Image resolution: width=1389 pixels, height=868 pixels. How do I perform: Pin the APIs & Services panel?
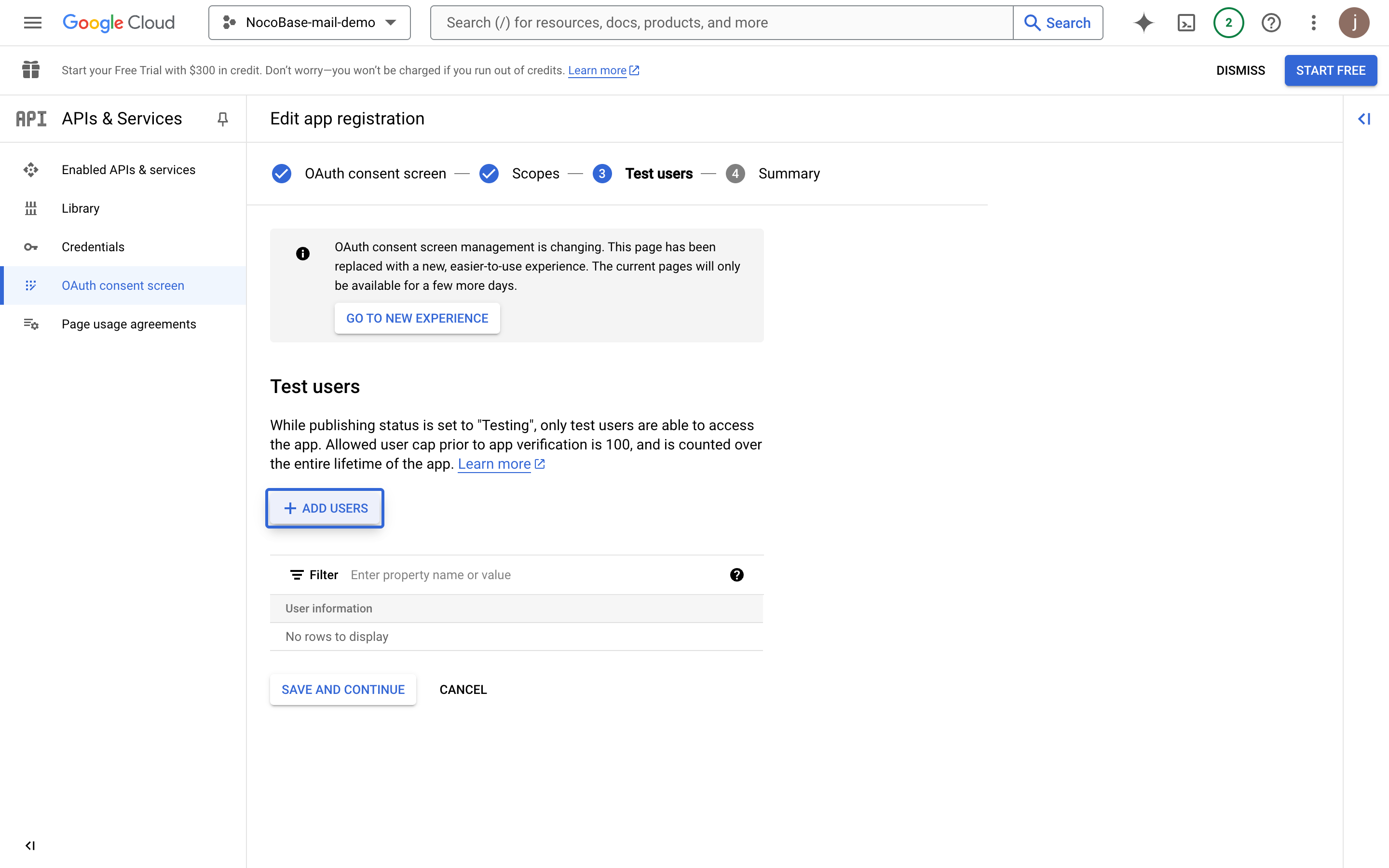[x=223, y=119]
